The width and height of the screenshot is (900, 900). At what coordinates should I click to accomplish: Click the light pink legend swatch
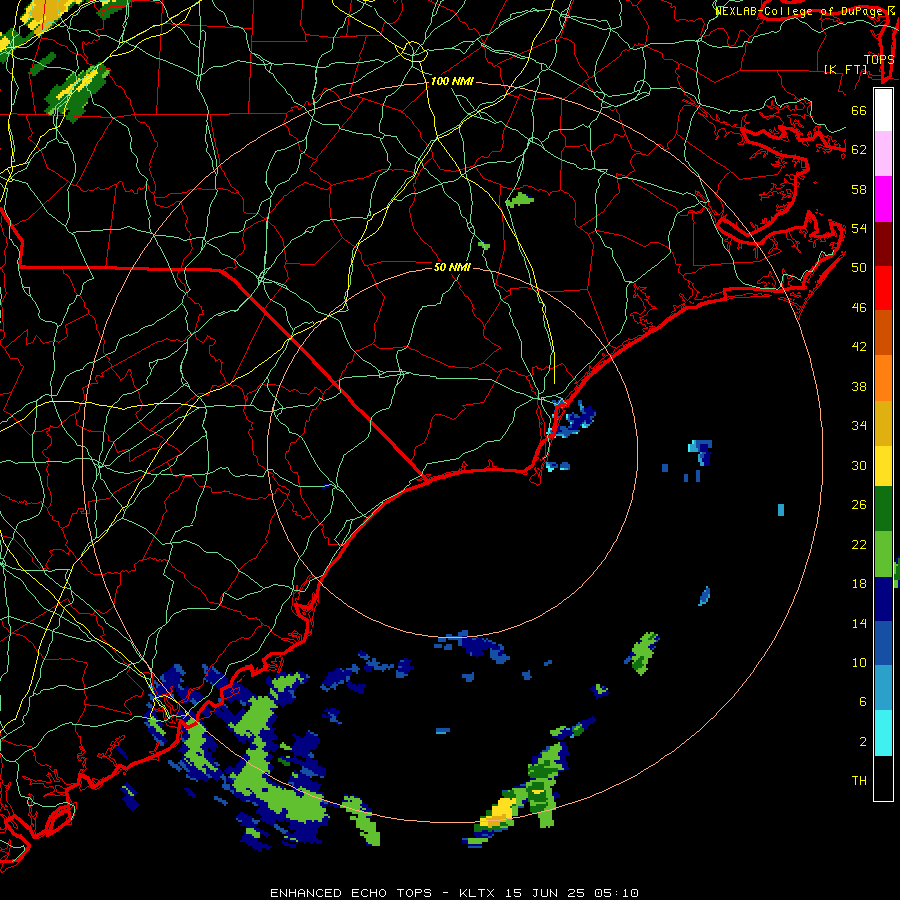click(x=883, y=153)
